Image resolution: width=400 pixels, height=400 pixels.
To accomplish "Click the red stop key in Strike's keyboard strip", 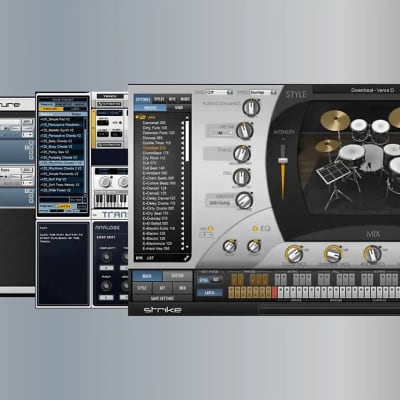I will pyautogui.click(x=274, y=293).
